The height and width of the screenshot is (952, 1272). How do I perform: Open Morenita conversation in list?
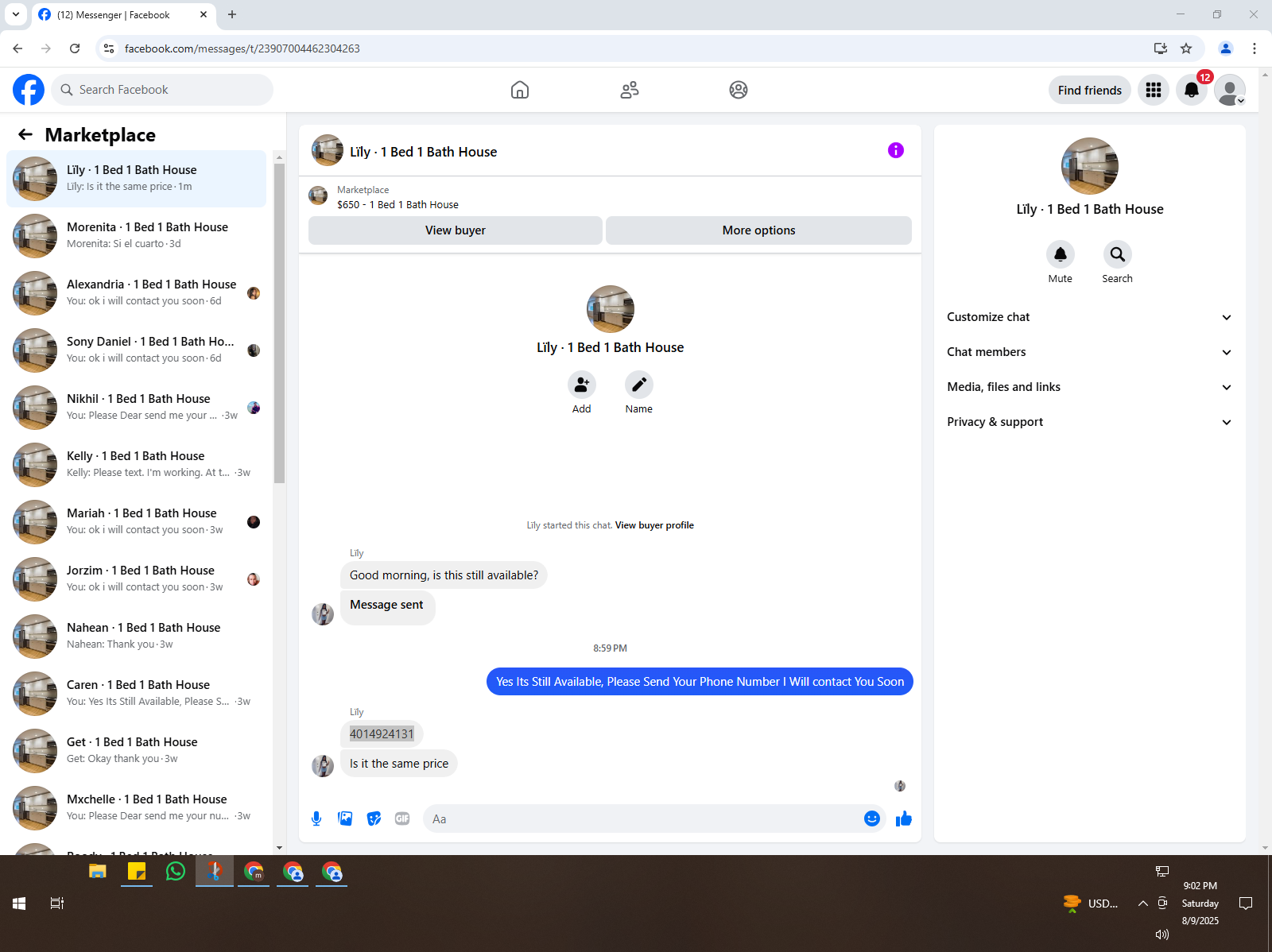pyautogui.click(x=137, y=236)
